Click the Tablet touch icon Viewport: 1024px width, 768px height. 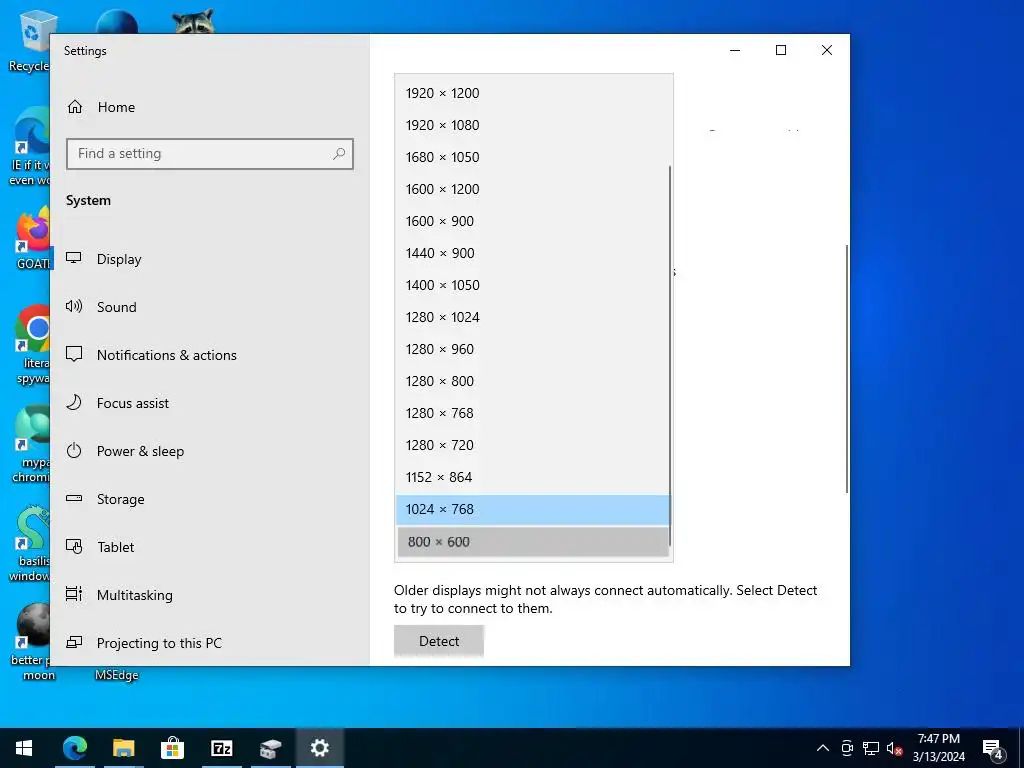pos(74,546)
